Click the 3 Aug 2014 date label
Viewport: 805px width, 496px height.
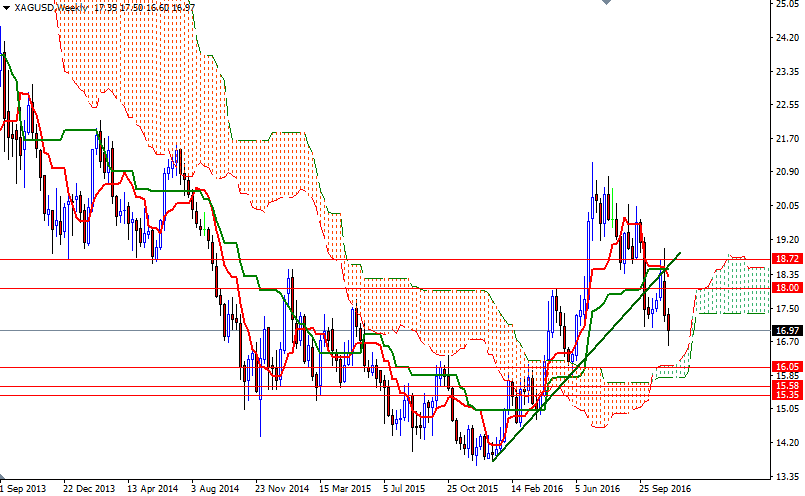pyautogui.click(x=215, y=488)
